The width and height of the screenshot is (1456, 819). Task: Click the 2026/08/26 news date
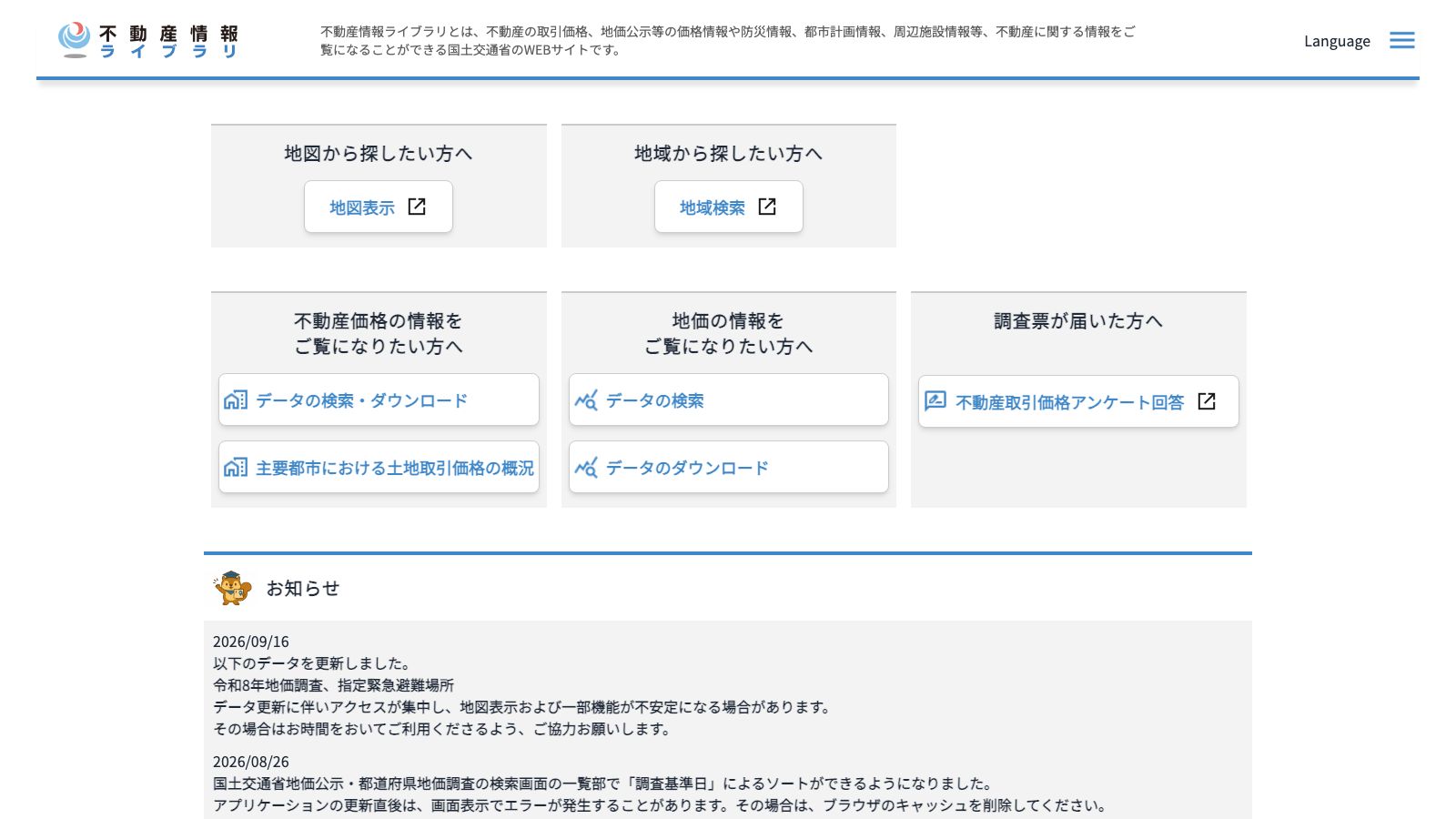(x=251, y=762)
